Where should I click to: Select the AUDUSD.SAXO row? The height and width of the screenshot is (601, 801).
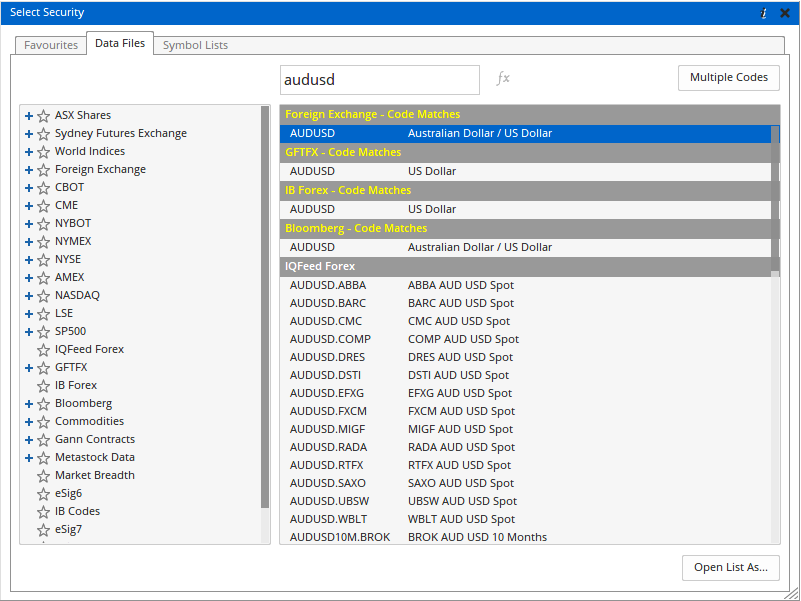tap(526, 483)
